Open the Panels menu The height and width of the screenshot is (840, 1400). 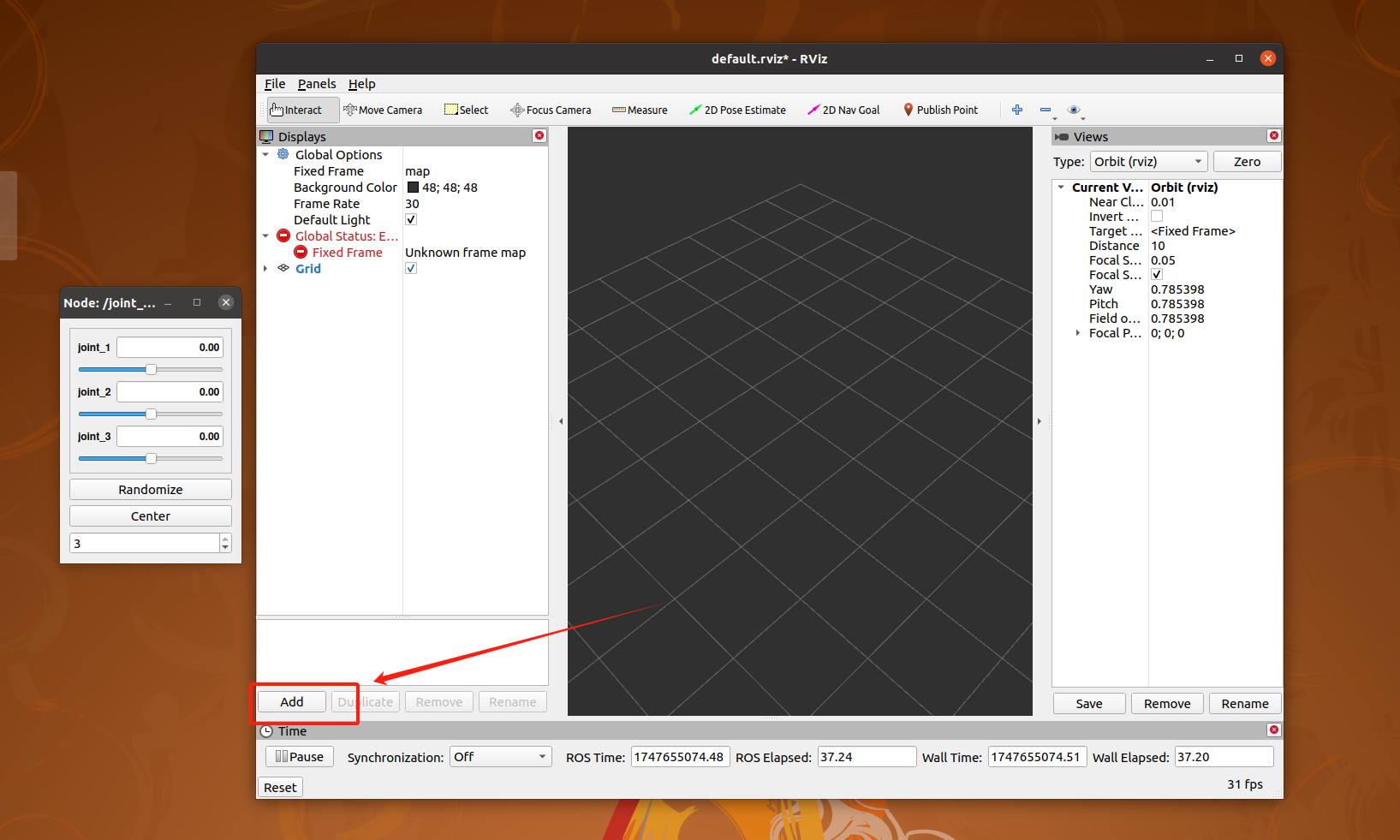317,83
